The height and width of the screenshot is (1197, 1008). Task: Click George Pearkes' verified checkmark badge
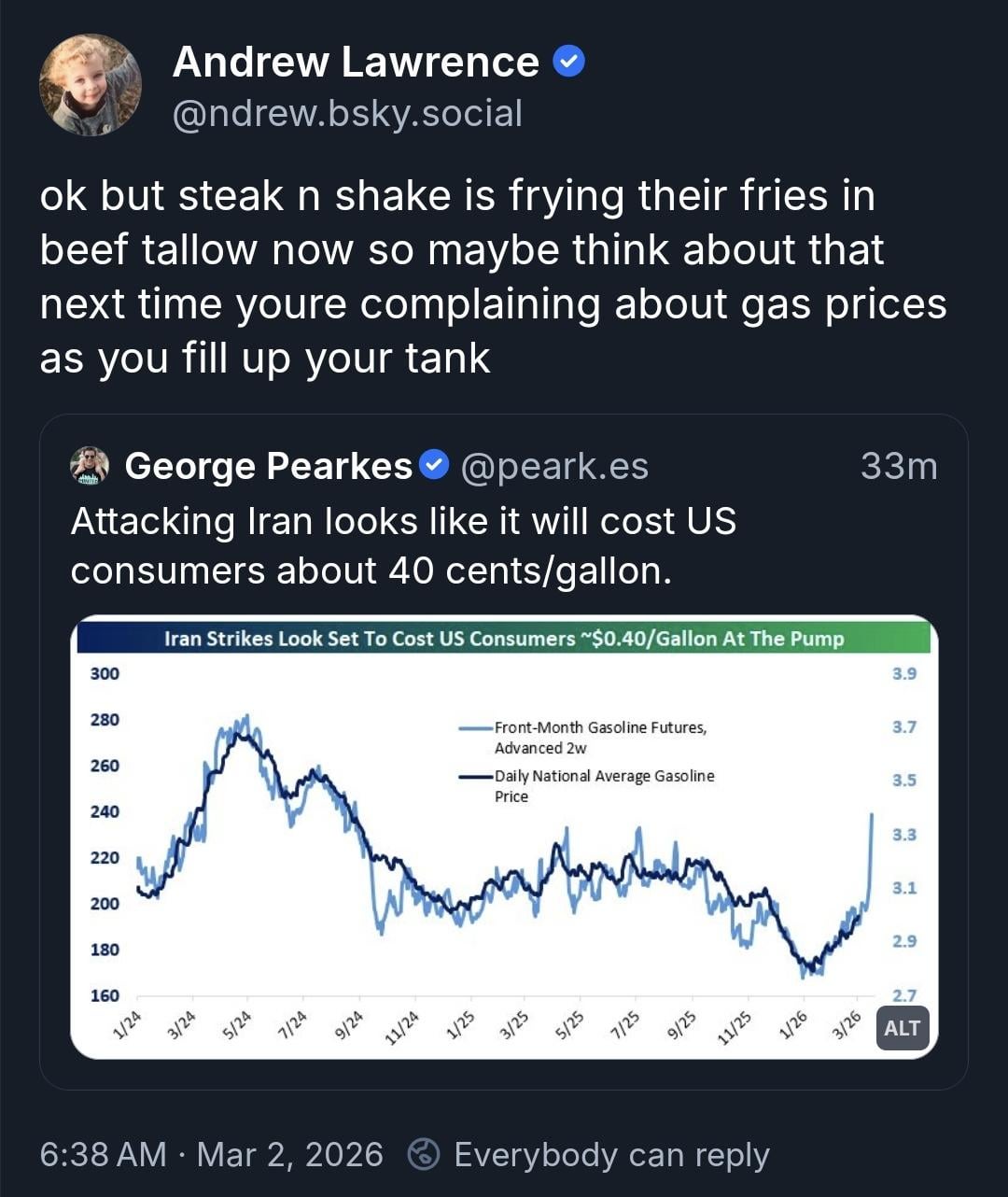coord(434,464)
